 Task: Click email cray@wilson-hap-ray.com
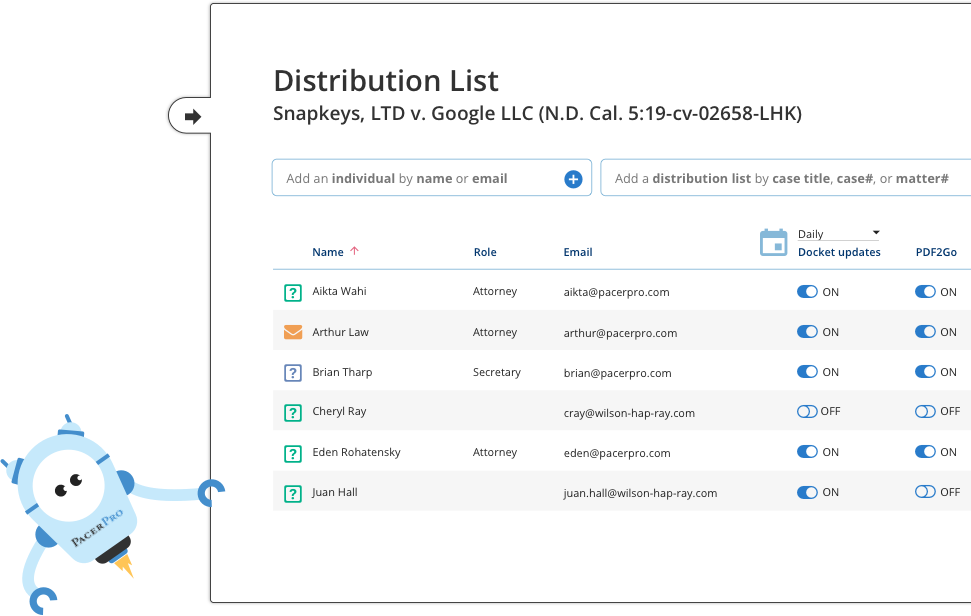pyautogui.click(x=629, y=413)
